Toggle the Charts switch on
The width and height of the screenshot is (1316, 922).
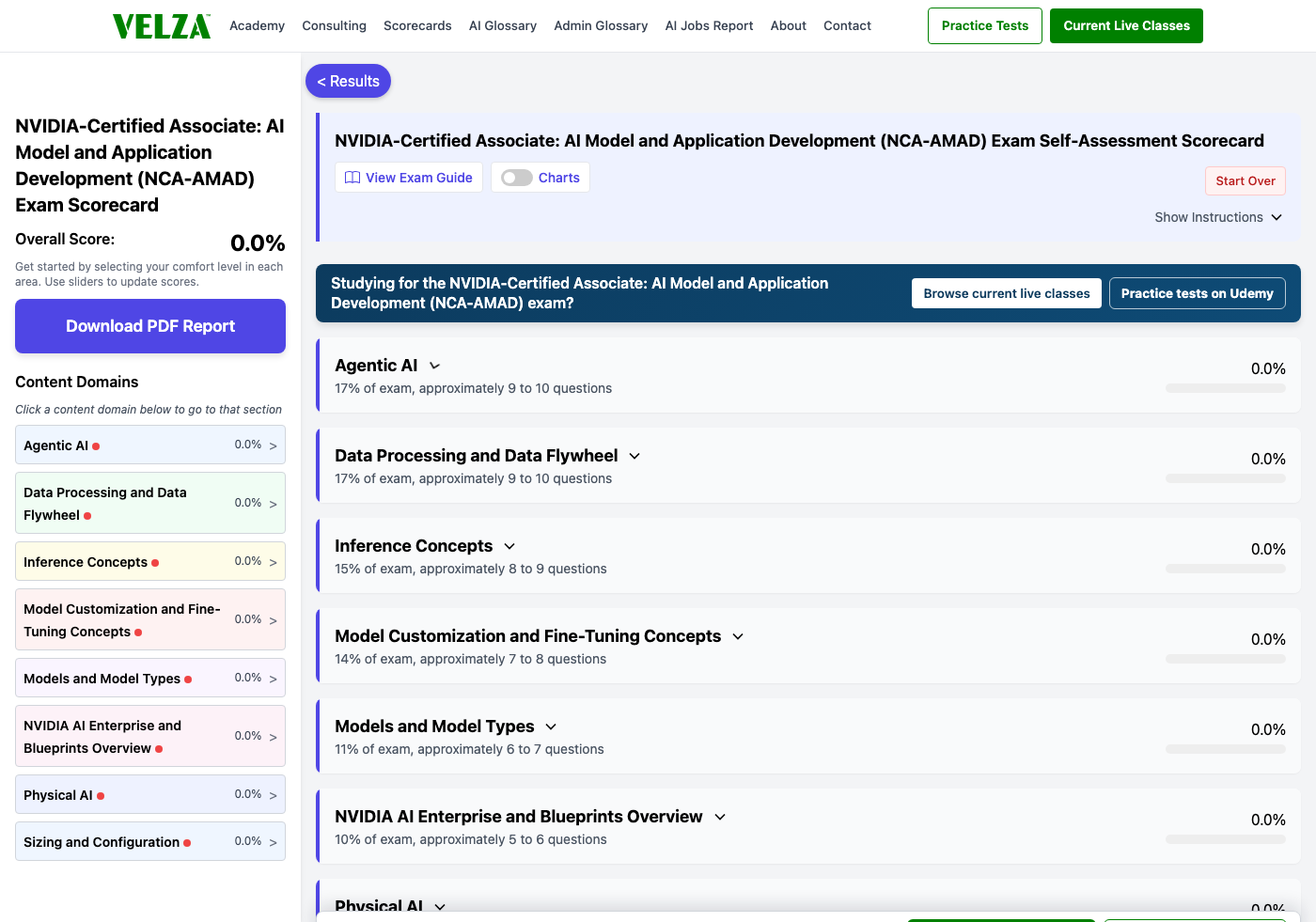(517, 178)
